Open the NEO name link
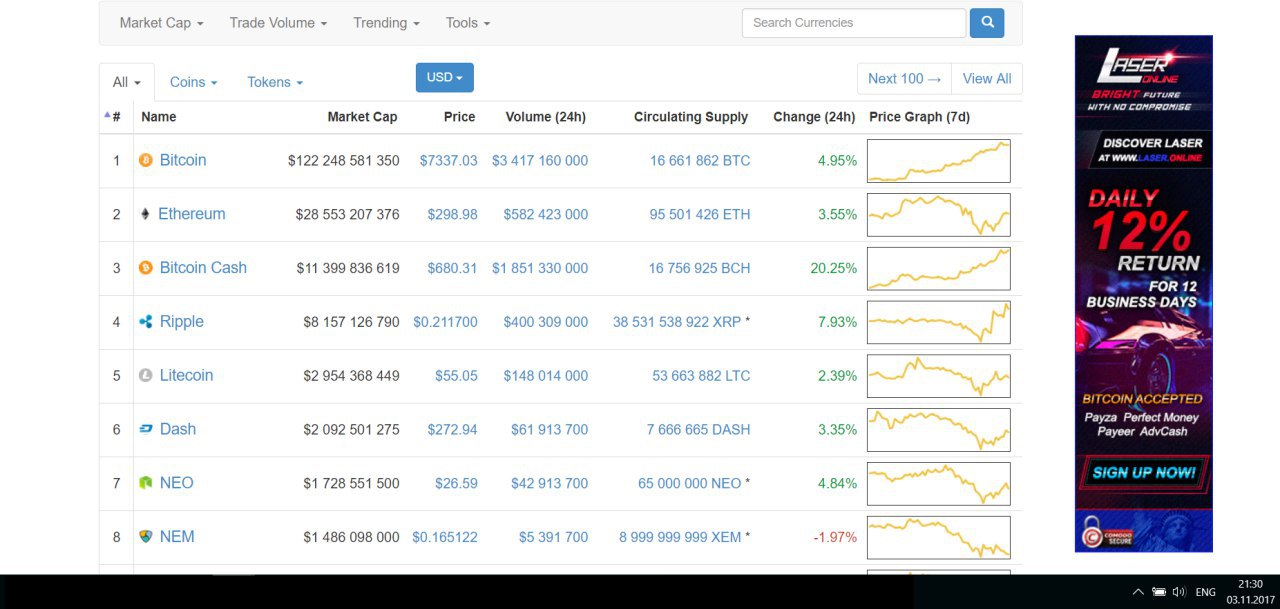Viewport: 1280px width, 609px height. 176,483
